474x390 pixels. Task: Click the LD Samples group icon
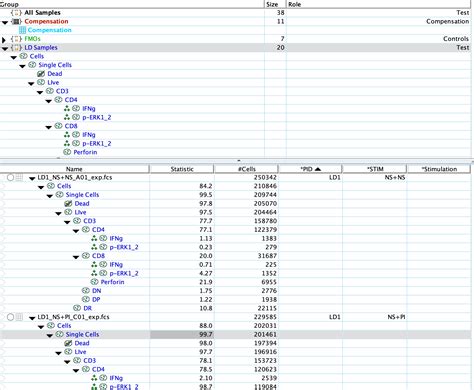[16, 47]
